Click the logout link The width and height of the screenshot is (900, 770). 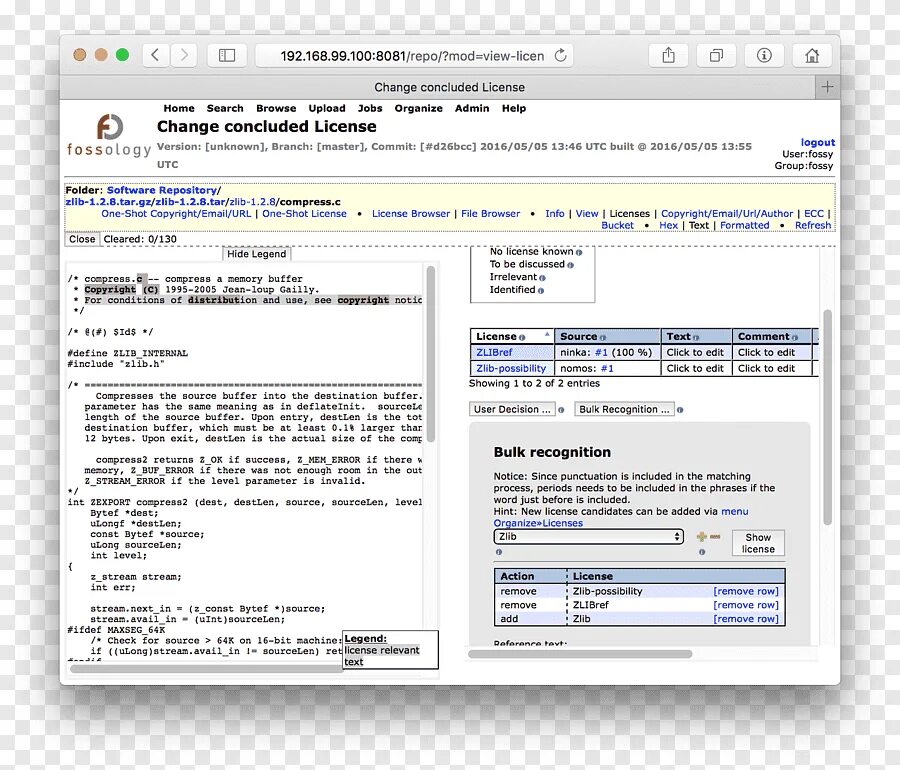pos(818,142)
